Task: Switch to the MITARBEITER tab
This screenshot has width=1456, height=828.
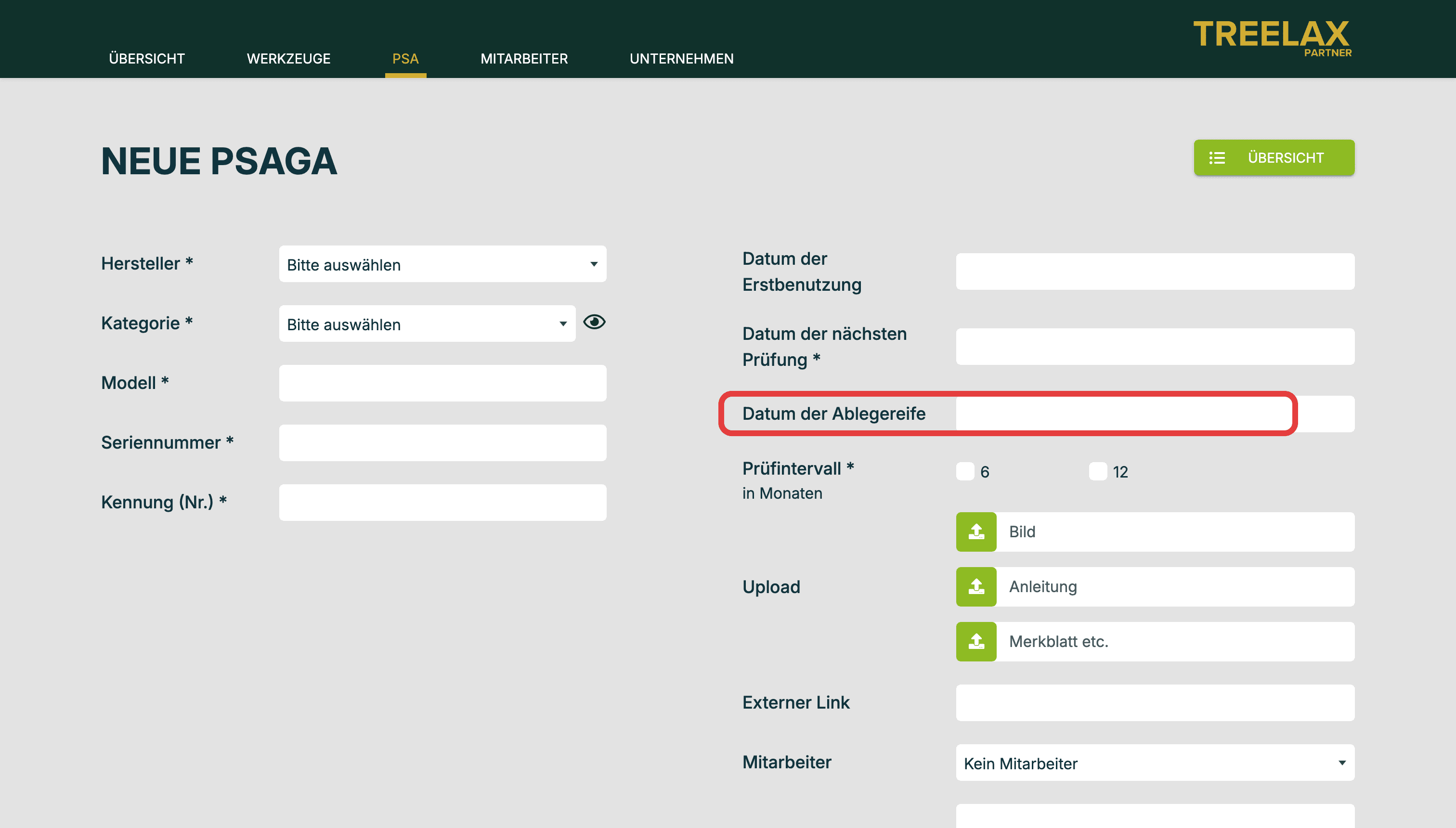Action: click(524, 59)
